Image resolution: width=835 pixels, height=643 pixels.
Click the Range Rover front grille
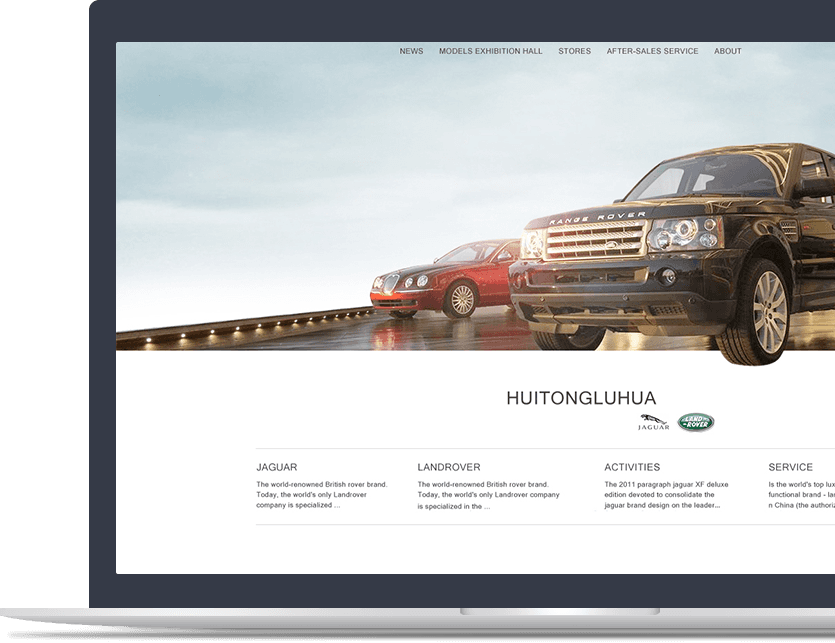coord(596,240)
